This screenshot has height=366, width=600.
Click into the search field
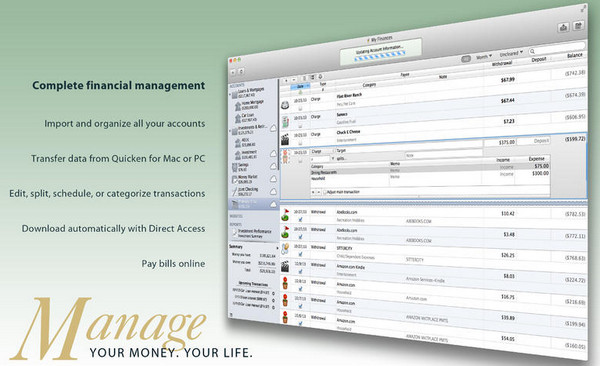tap(557, 49)
